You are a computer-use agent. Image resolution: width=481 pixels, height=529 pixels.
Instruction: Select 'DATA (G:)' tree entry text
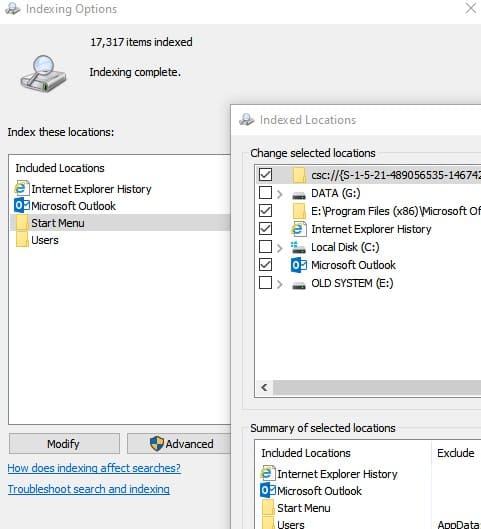[336, 193]
